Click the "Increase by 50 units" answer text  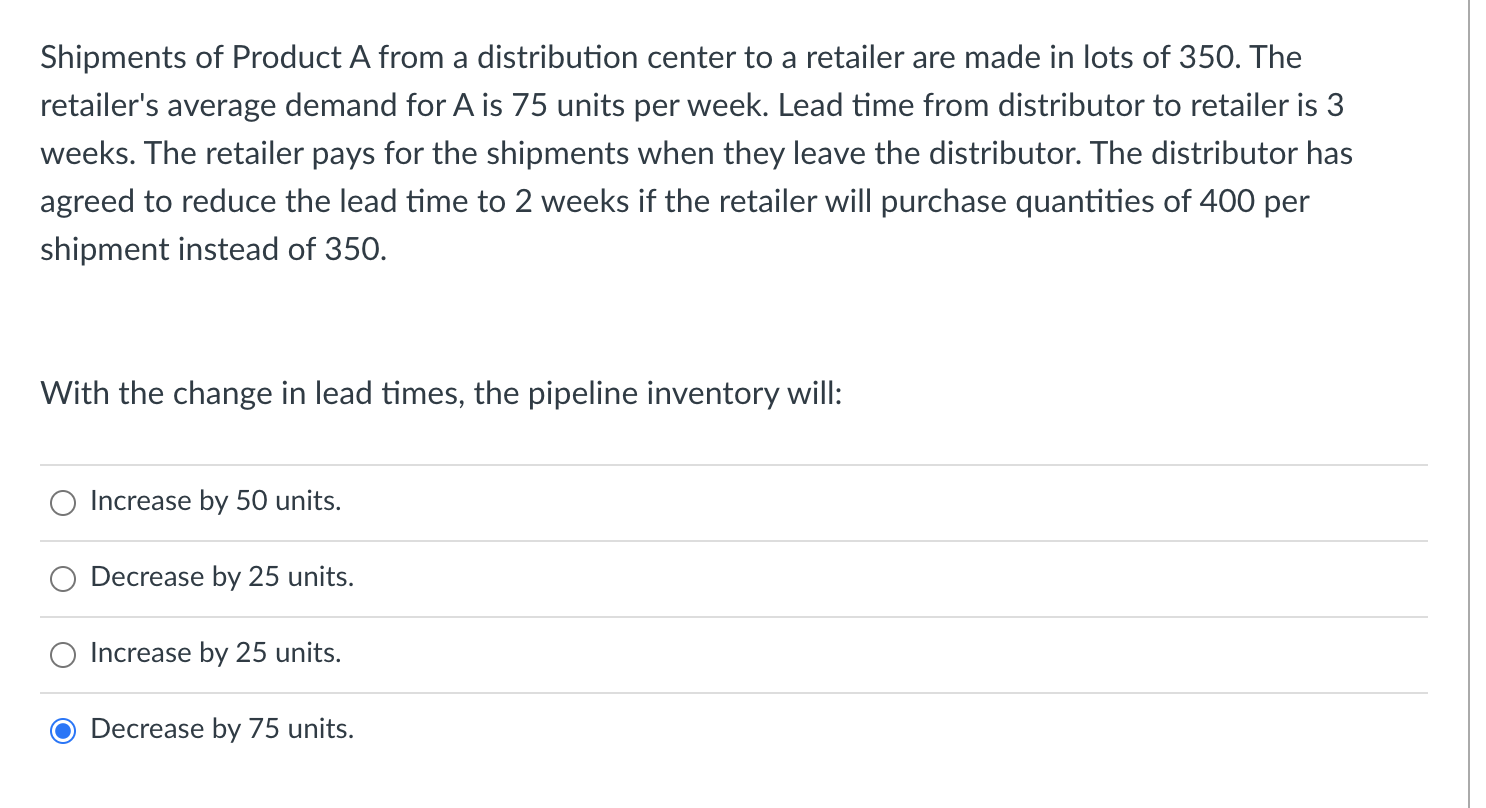(x=215, y=502)
